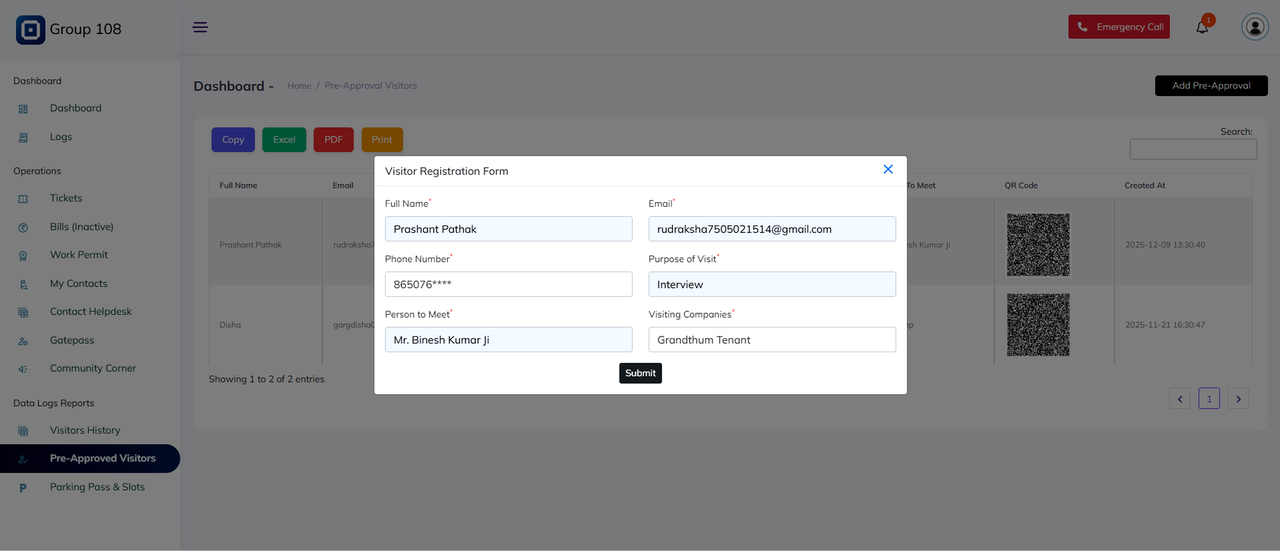This screenshot has width=1280, height=551.
Task: Select page 1 in pagination
Action: click(x=1209, y=399)
